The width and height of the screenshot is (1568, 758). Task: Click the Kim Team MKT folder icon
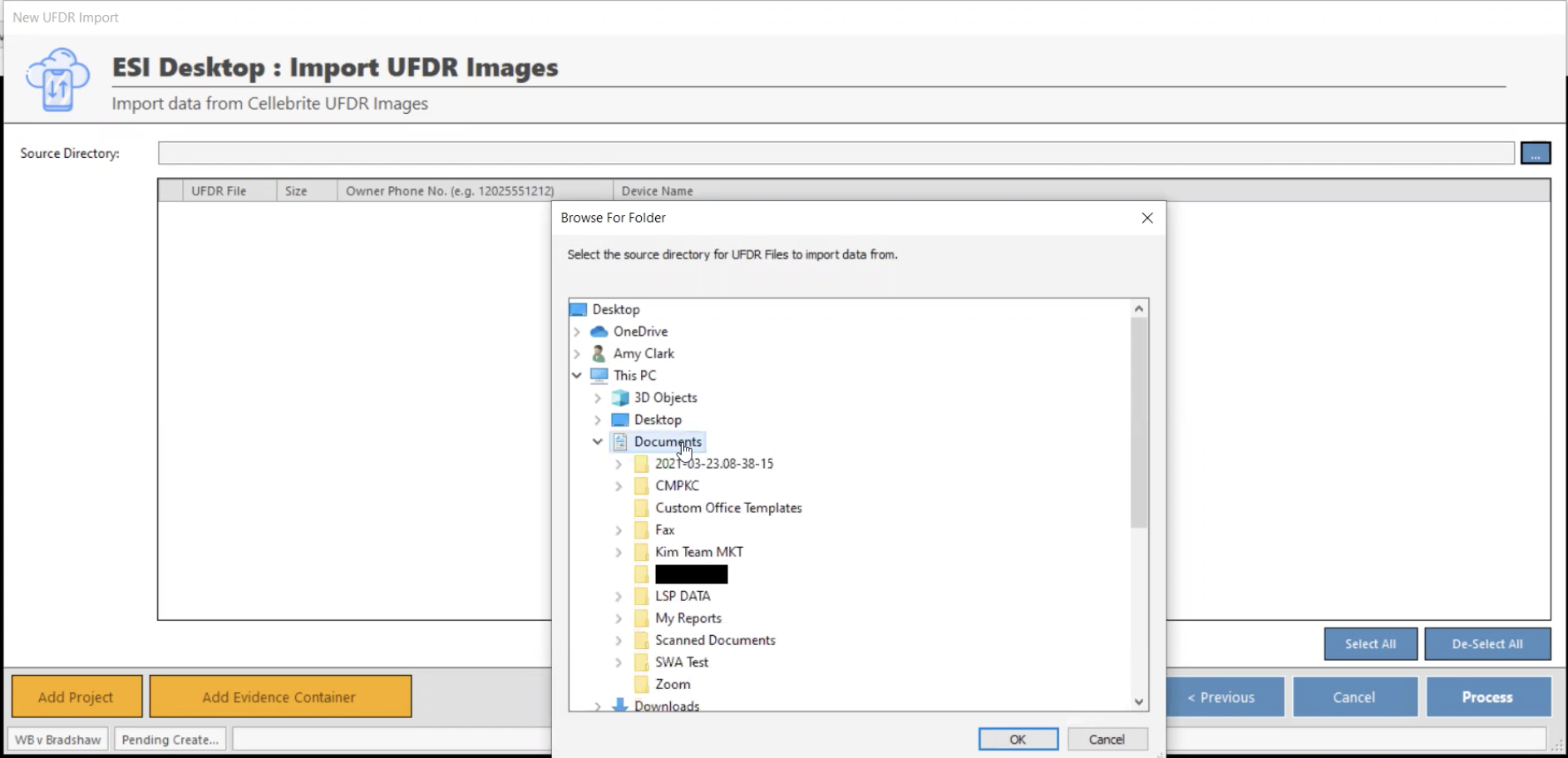click(x=641, y=552)
